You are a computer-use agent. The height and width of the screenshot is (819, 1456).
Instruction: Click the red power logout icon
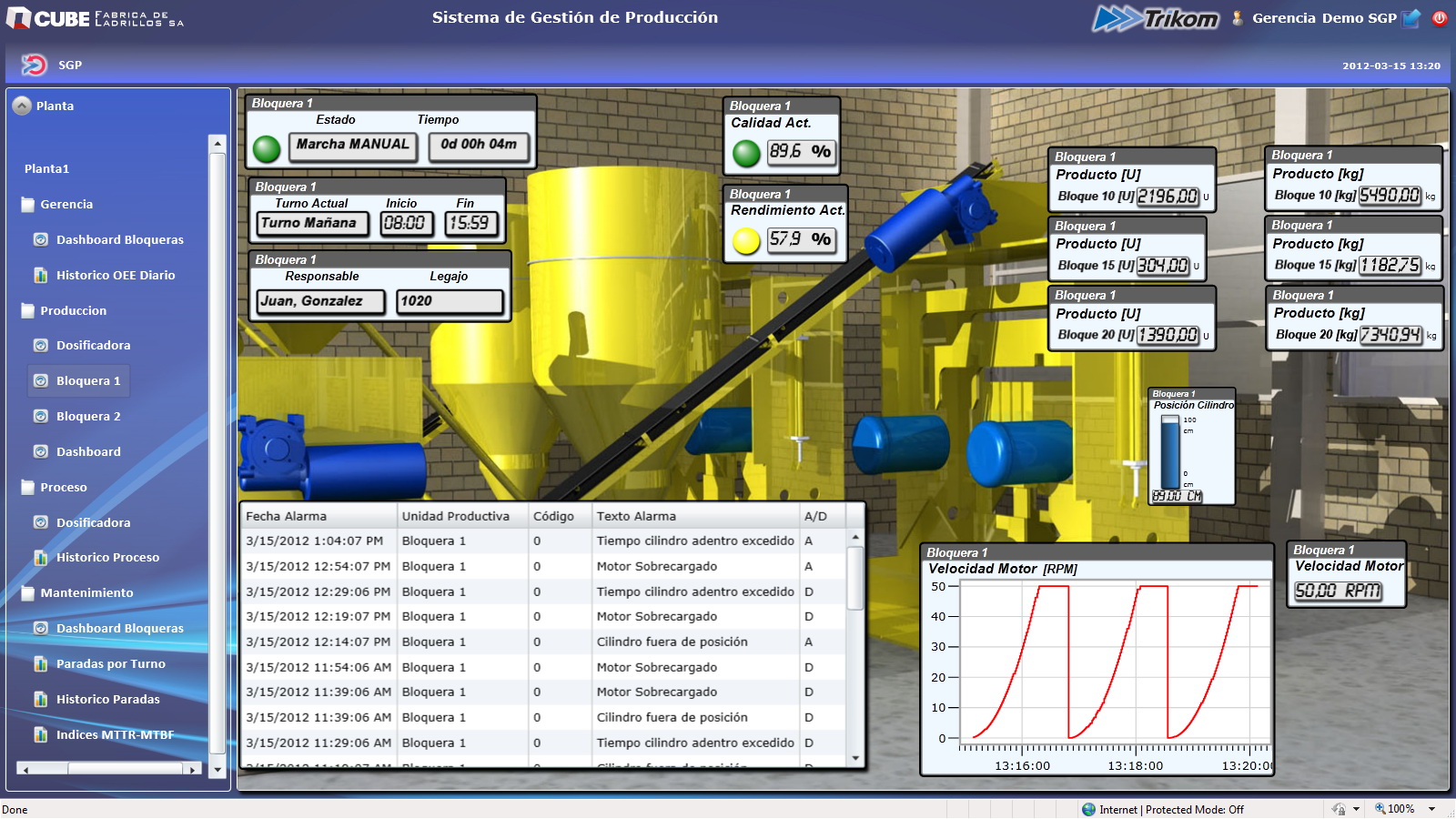click(x=1440, y=17)
